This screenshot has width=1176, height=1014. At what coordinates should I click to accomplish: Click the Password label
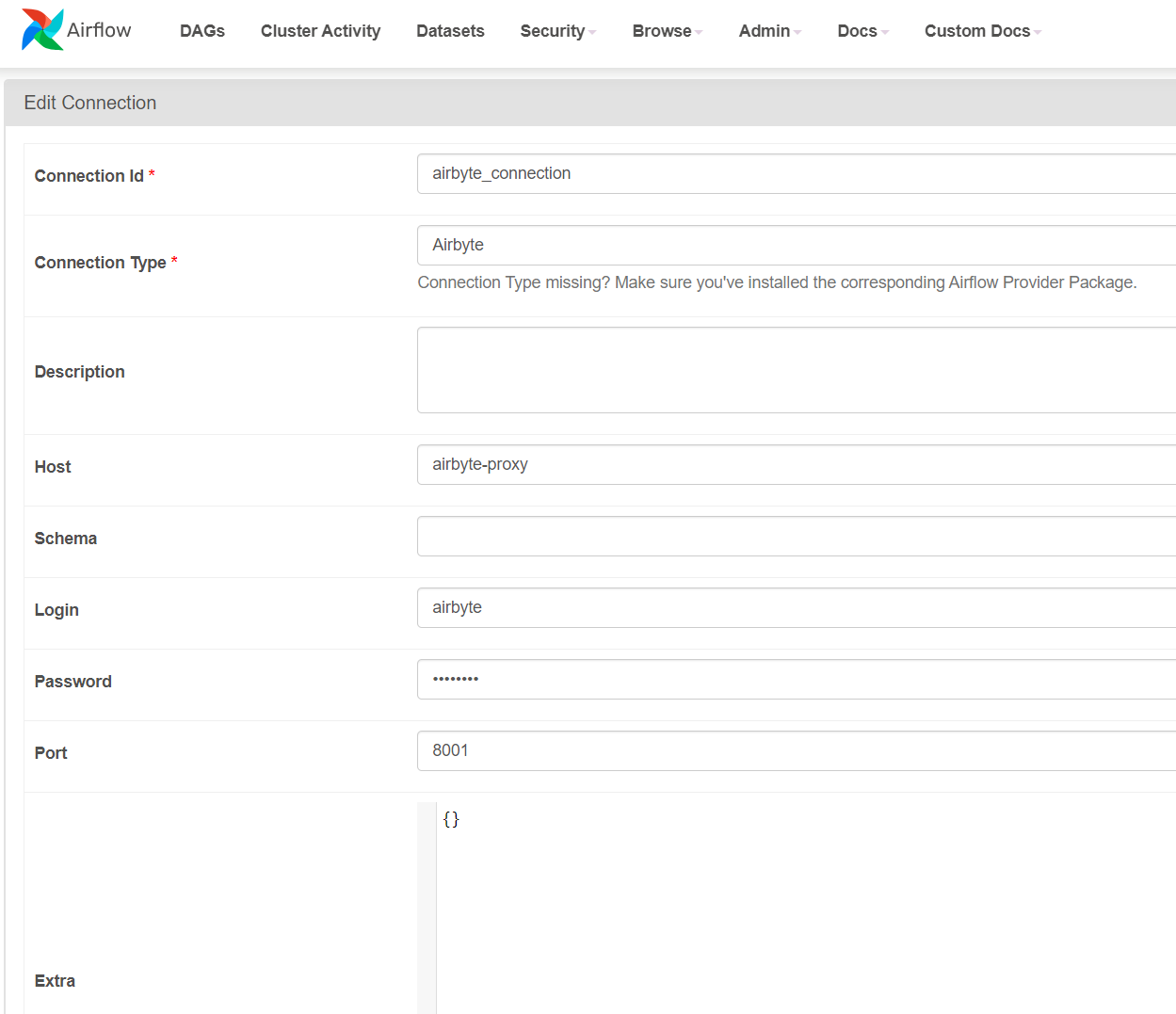[x=73, y=682]
